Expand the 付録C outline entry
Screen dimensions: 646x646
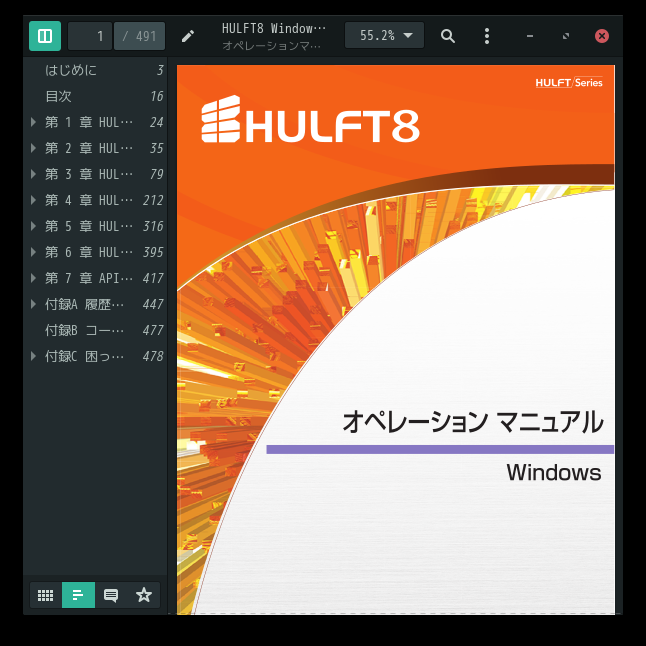point(33,356)
